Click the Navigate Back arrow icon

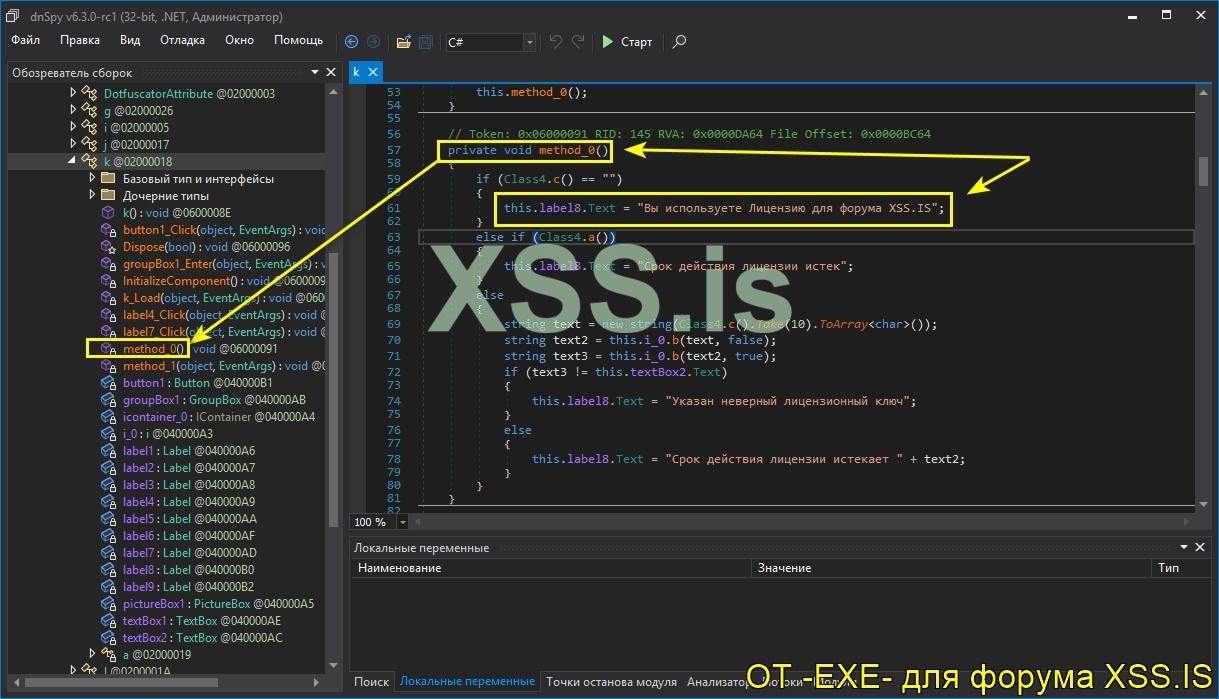[351, 42]
